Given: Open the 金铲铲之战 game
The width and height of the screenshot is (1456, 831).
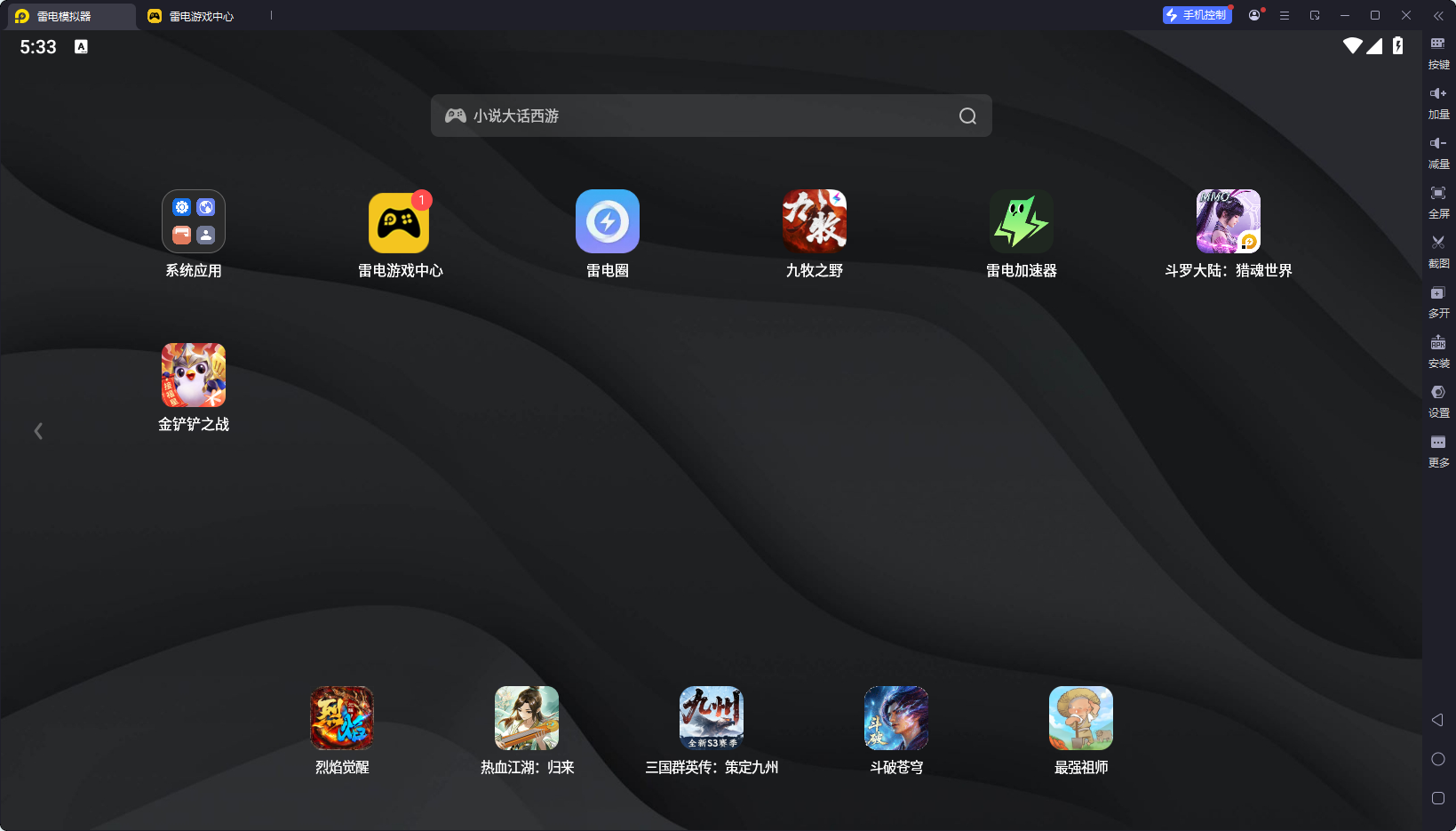Looking at the screenshot, I should click(x=194, y=375).
